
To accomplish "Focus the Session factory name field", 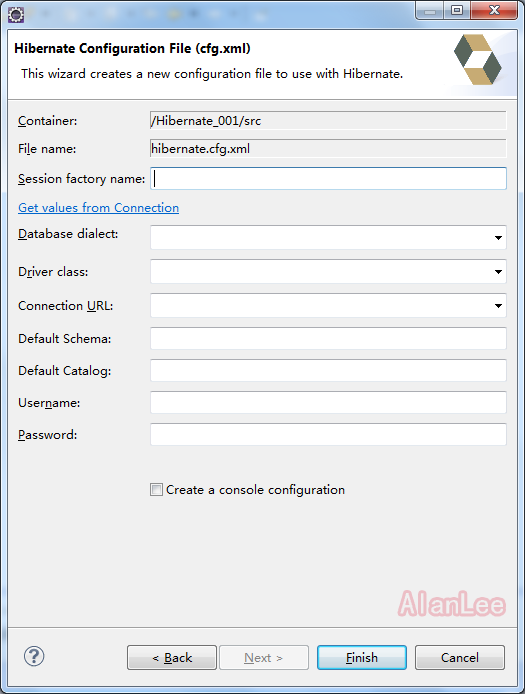I will tap(328, 179).
